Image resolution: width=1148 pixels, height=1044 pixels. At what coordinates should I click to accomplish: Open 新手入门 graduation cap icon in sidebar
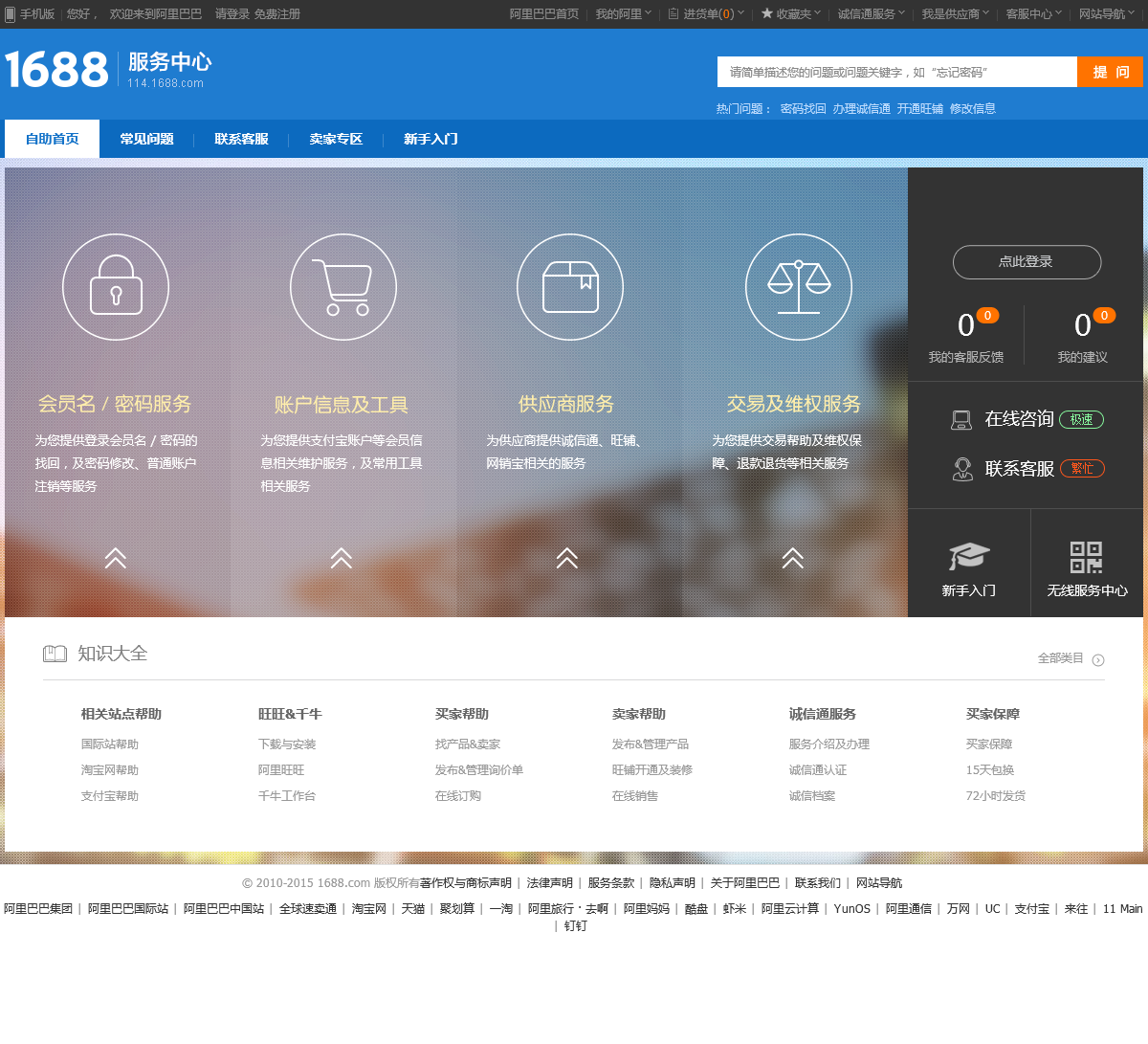(x=969, y=557)
